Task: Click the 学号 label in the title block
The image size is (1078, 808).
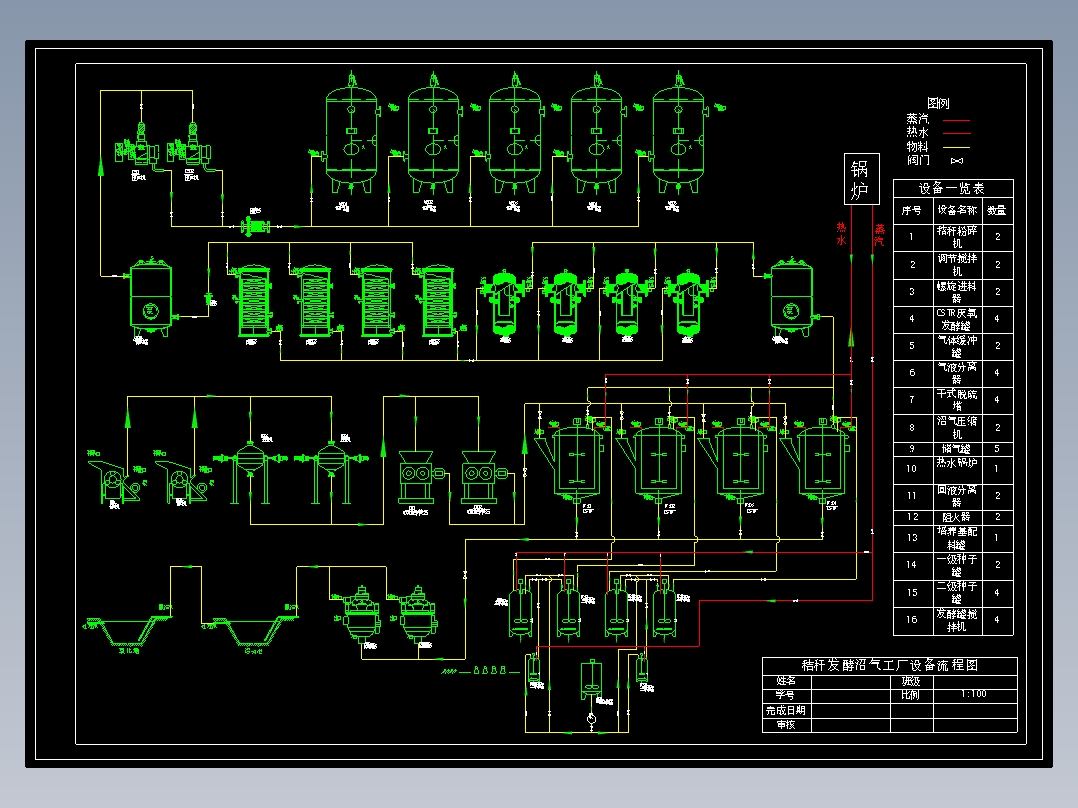Action: [x=786, y=695]
